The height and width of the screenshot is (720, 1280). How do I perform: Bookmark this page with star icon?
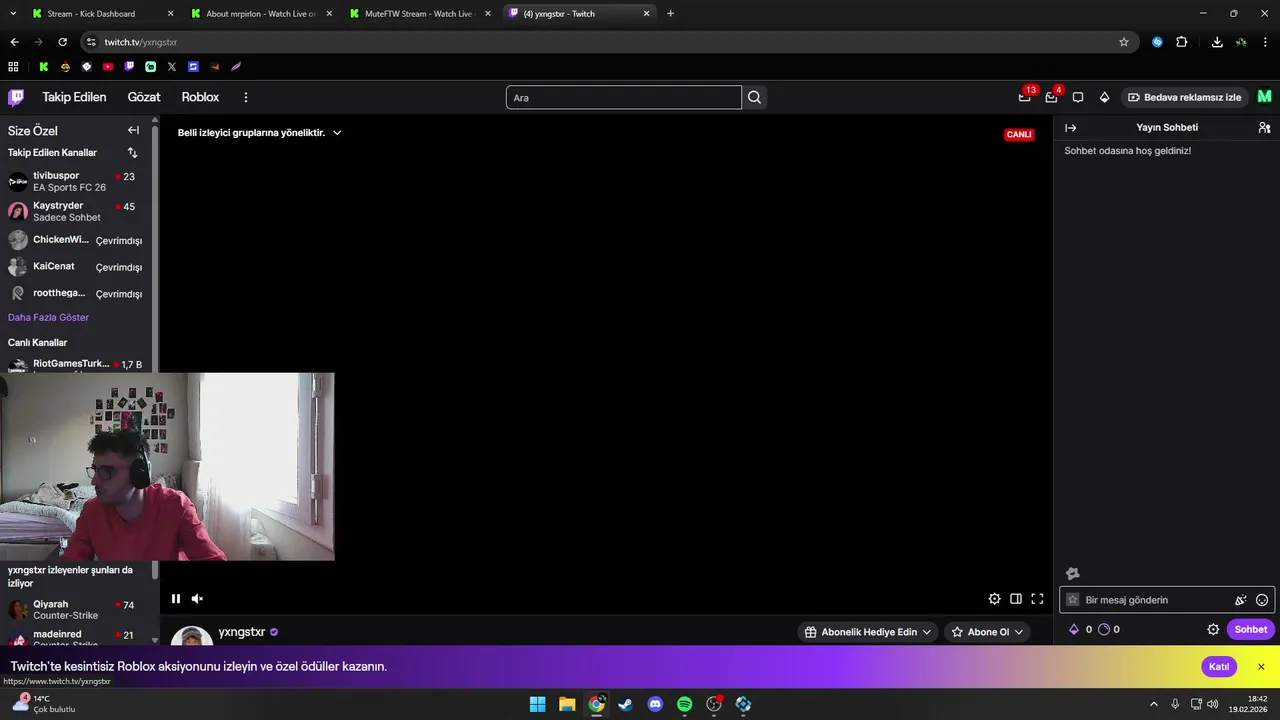[1124, 42]
